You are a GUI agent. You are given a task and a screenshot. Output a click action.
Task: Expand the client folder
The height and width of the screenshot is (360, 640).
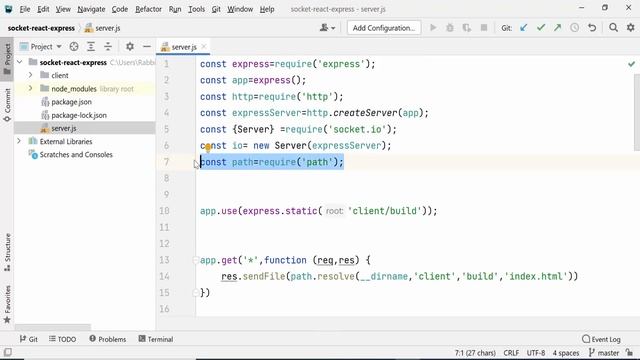coord(30,75)
